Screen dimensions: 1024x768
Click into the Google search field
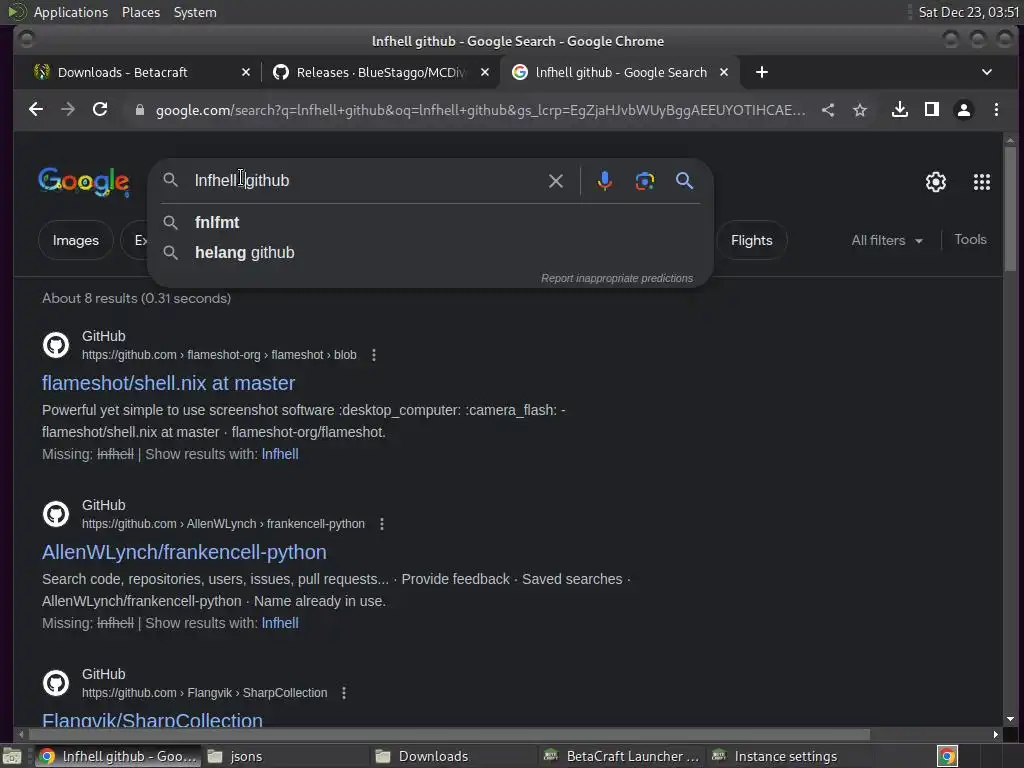(x=366, y=181)
